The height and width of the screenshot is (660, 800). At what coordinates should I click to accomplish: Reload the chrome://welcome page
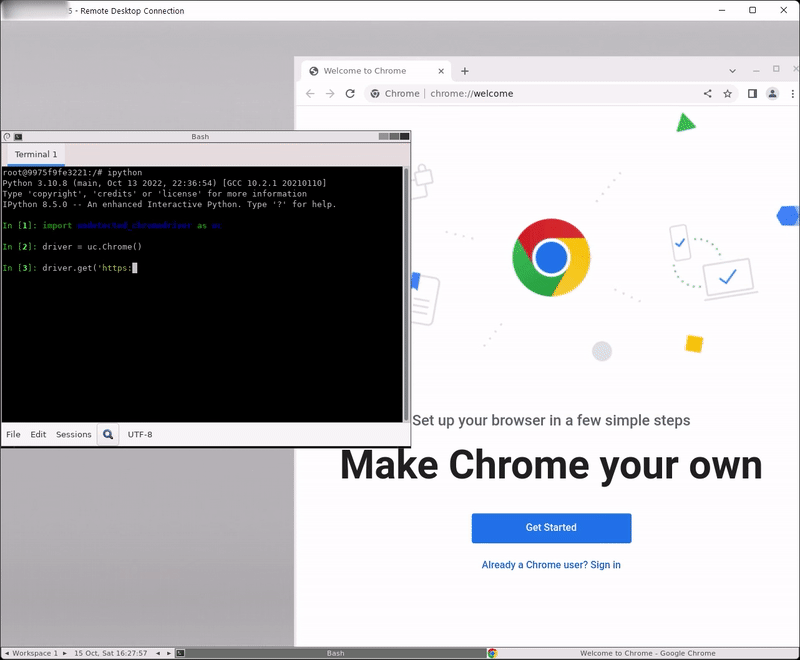click(348, 93)
